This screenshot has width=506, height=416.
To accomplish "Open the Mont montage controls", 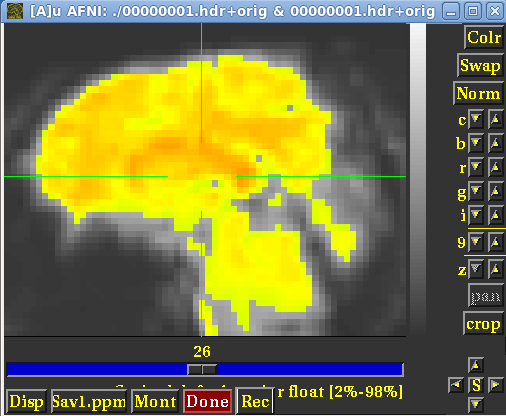I will [x=155, y=401].
